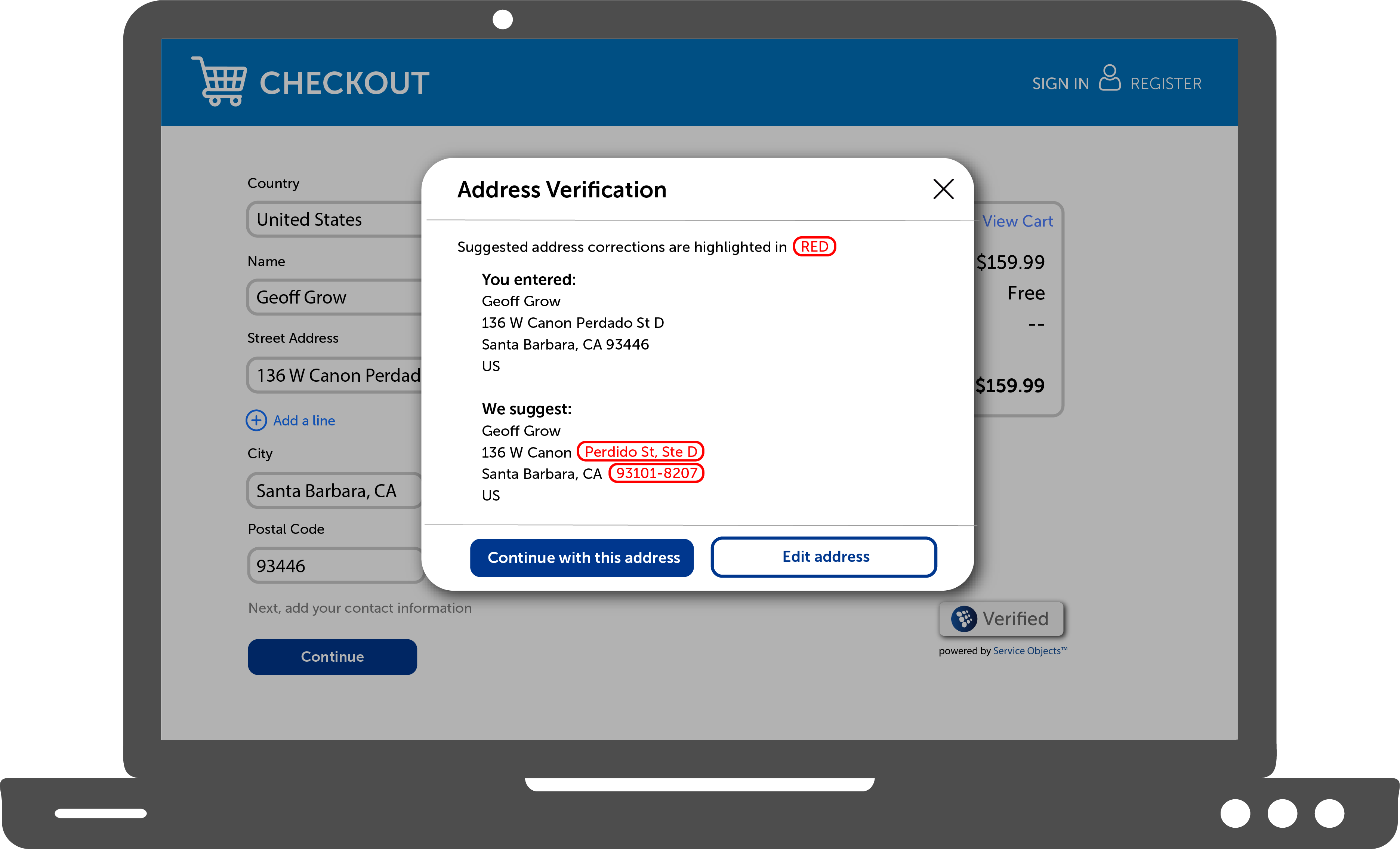Open the REGISTER link
Image resolution: width=1400 pixels, height=849 pixels.
point(1166,83)
